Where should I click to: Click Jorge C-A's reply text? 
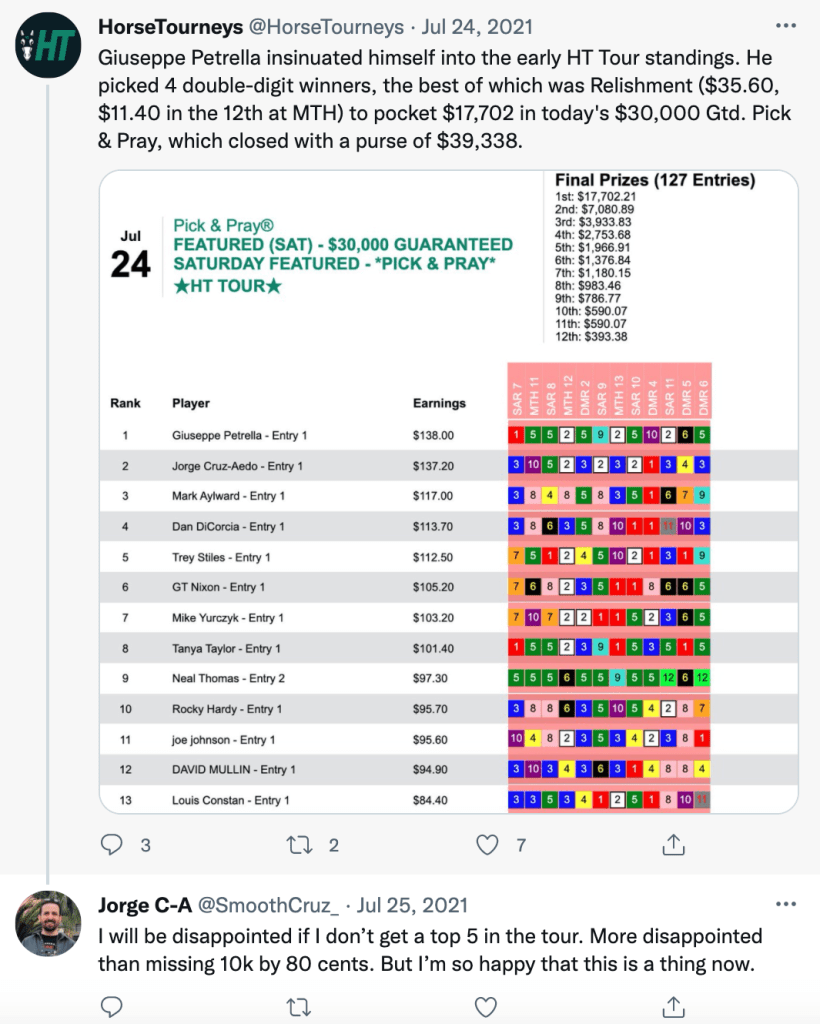pyautogui.click(x=430, y=950)
